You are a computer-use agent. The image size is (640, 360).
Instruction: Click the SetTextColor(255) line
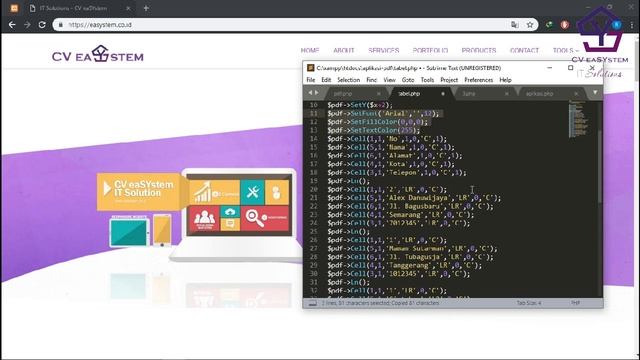(x=373, y=130)
